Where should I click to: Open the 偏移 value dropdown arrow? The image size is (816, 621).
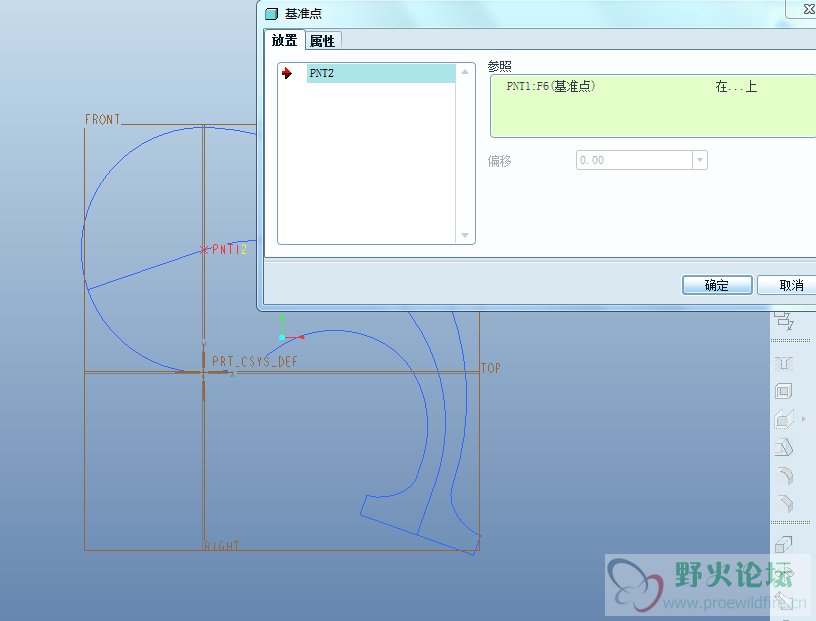[x=700, y=160]
